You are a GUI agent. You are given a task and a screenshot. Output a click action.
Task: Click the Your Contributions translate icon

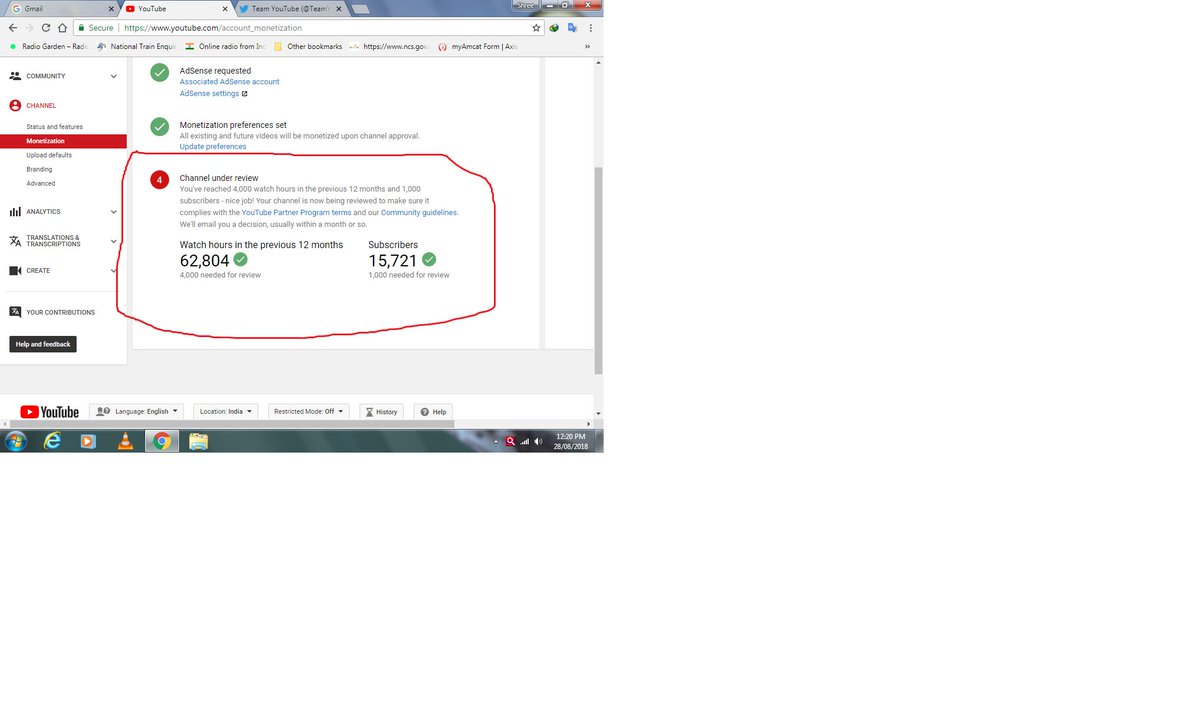[x=15, y=312]
